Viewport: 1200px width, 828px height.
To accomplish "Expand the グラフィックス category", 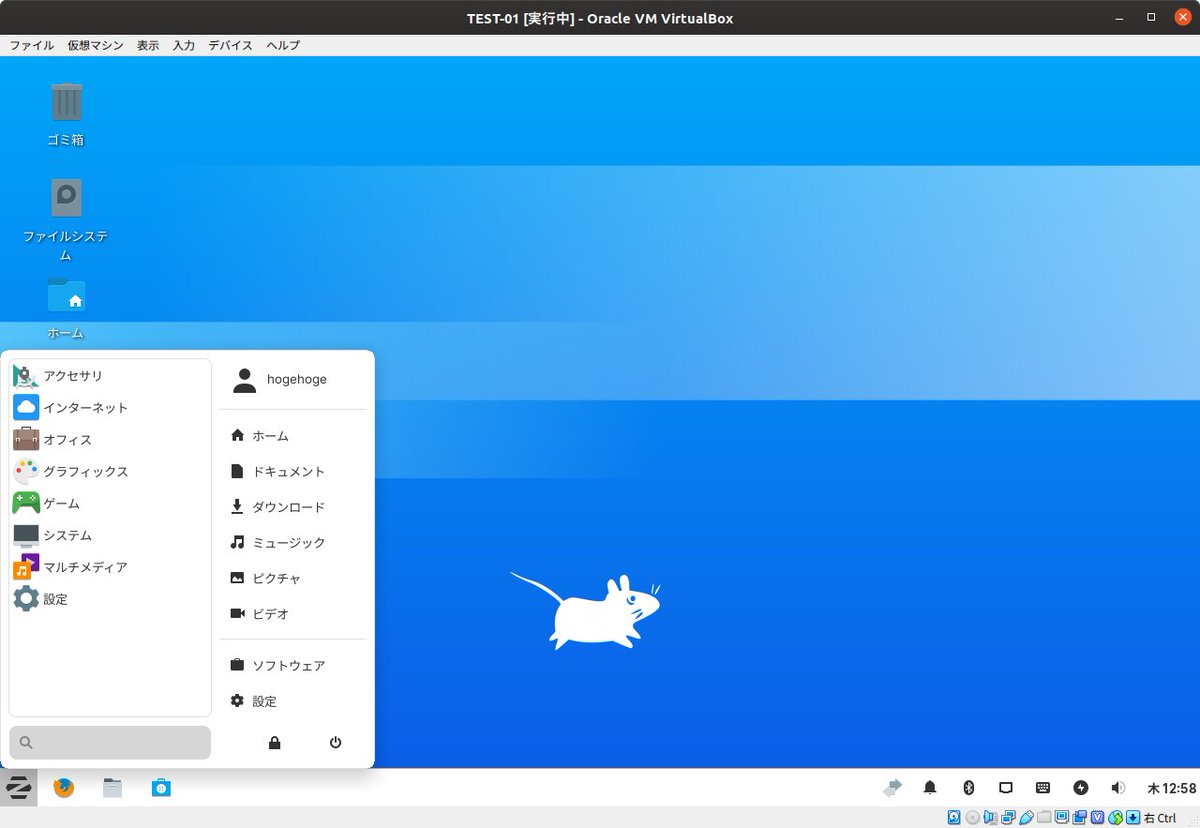I will (110, 472).
